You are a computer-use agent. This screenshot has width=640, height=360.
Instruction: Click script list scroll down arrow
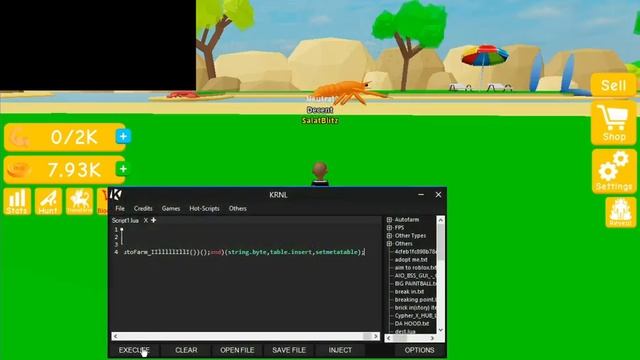[x=440, y=330]
